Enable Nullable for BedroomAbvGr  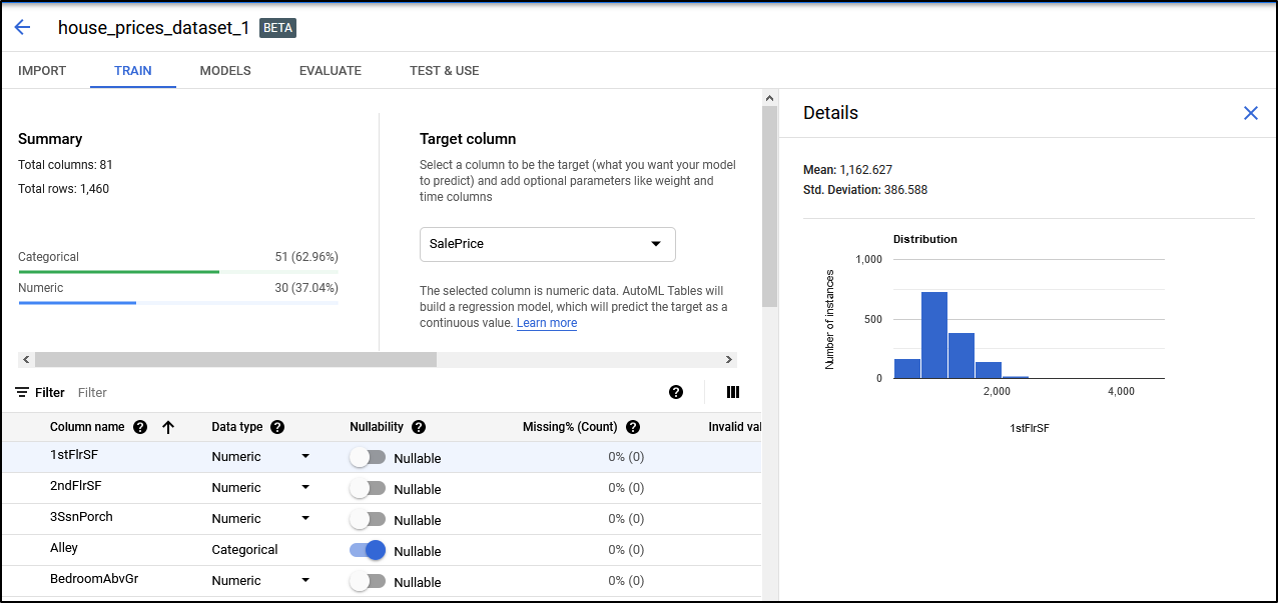[x=367, y=581]
